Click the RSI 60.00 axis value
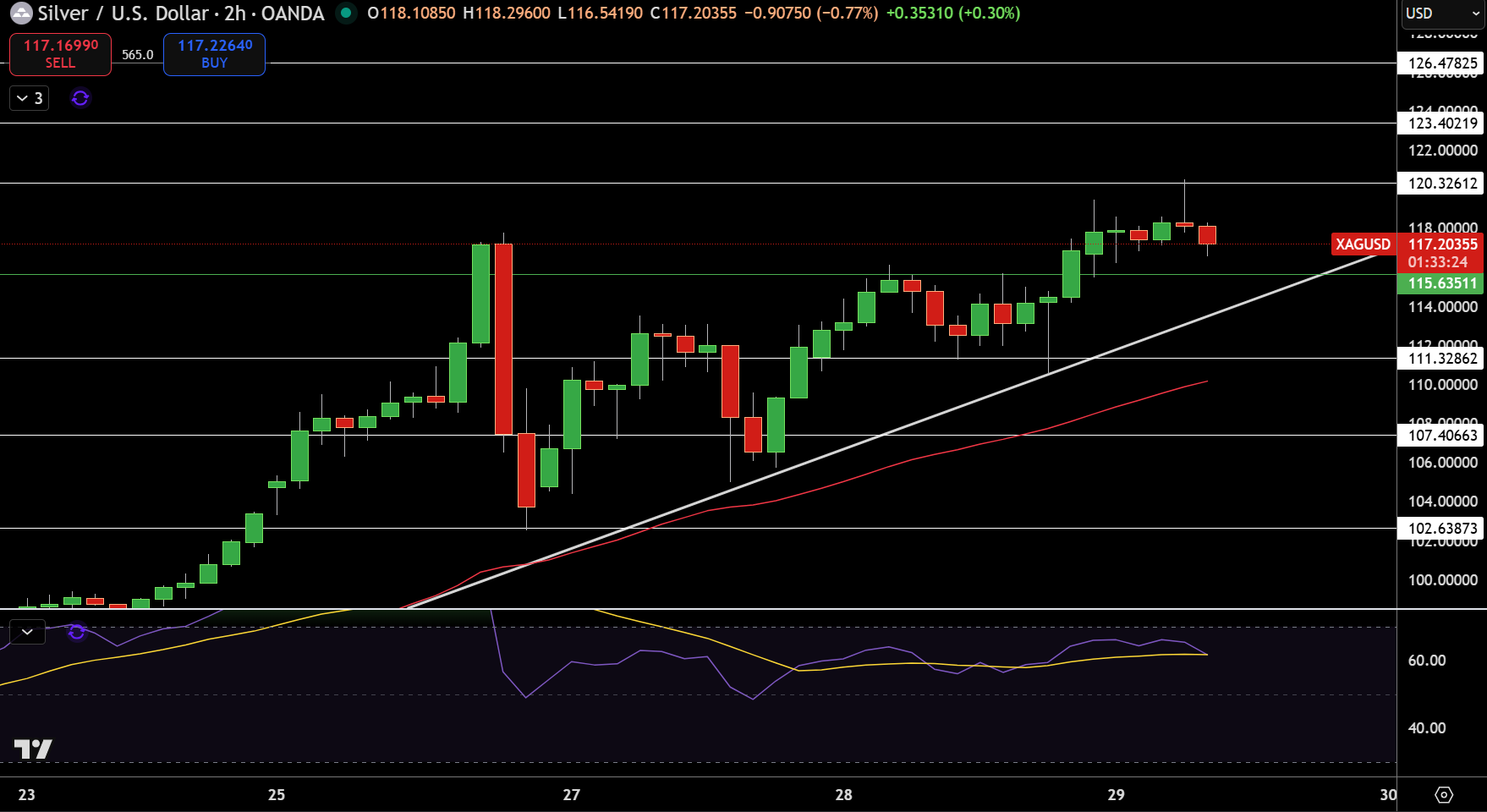This screenshot has height=812, width=1487. point(1426,661)
